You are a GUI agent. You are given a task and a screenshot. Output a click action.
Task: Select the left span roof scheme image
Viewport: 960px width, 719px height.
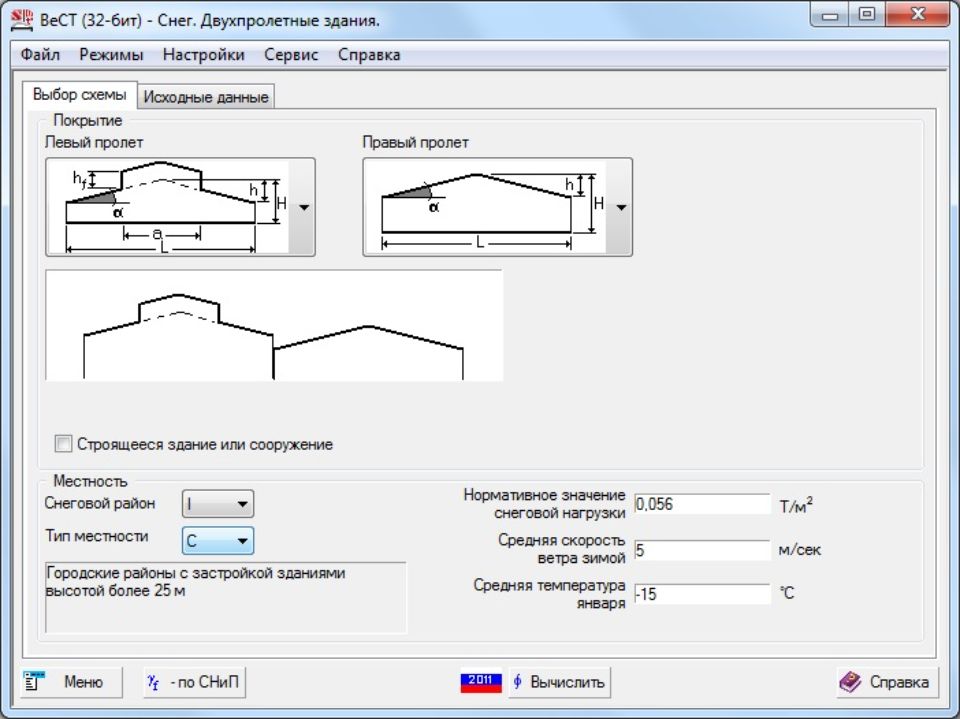coord(167,207)
